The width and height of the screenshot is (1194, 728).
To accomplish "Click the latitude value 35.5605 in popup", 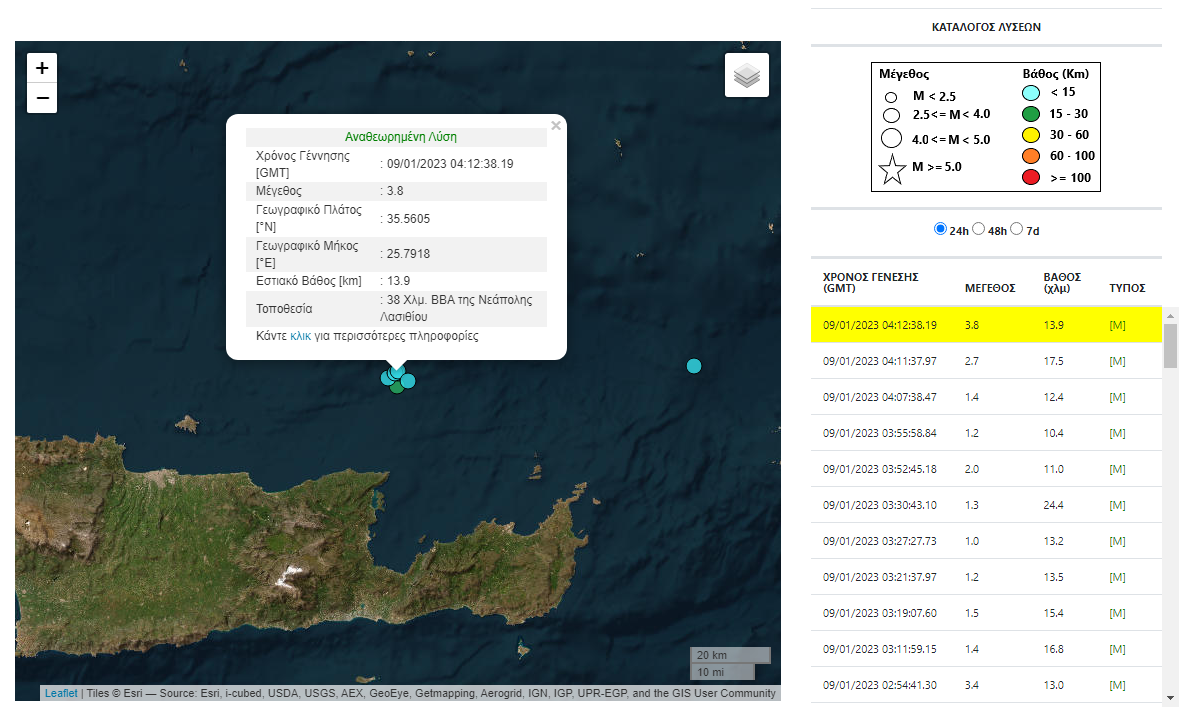I will [x=408, y=219].
